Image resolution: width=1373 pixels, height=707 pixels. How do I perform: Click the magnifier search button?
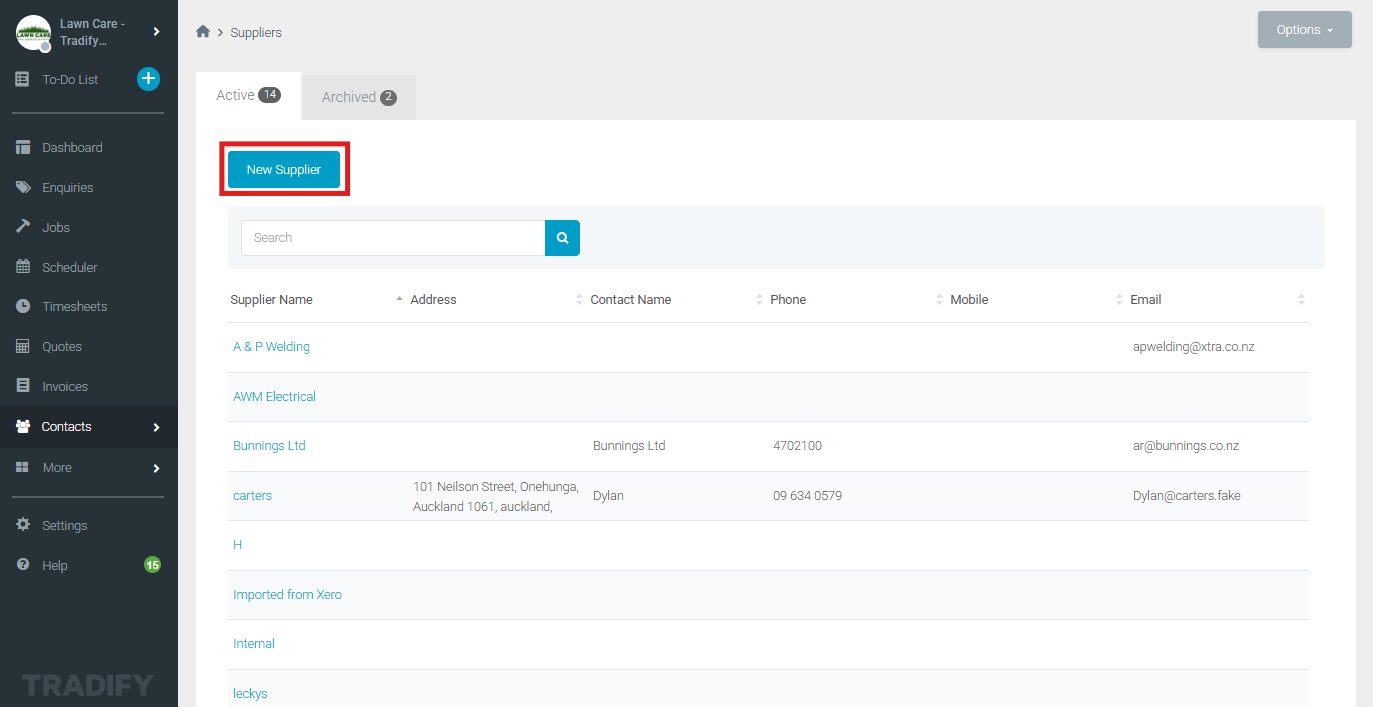click(x=562, y=238)
